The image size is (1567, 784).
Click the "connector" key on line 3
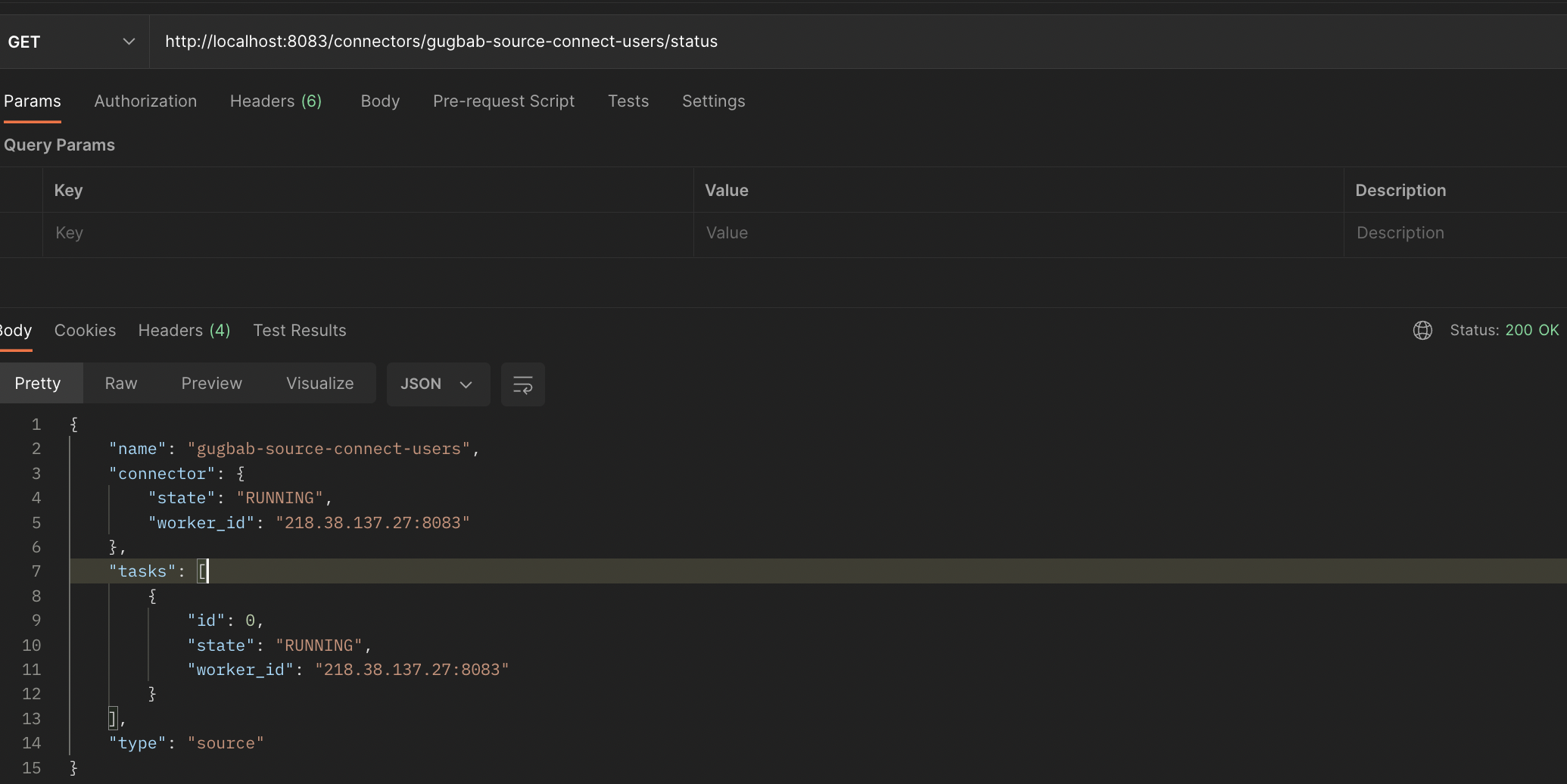(162, 474)
